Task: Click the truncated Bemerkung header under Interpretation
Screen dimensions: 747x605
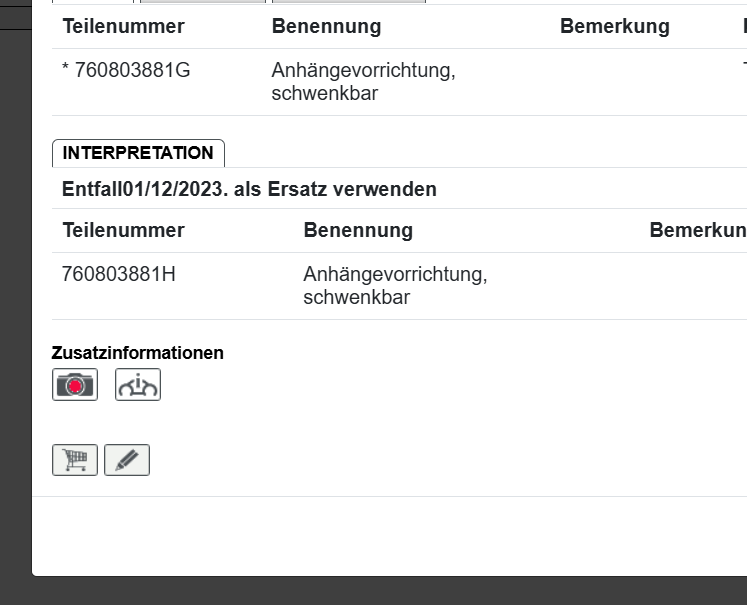Action: (x=697, y=230)
